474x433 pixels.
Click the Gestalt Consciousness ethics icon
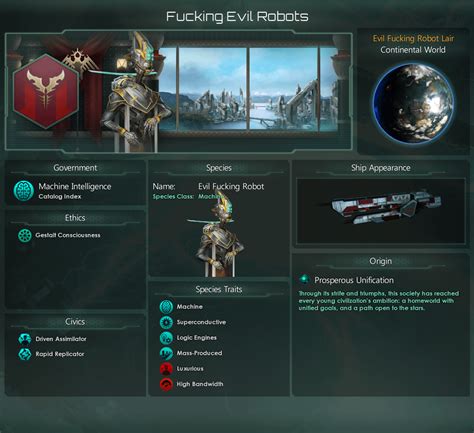[25, 235]
